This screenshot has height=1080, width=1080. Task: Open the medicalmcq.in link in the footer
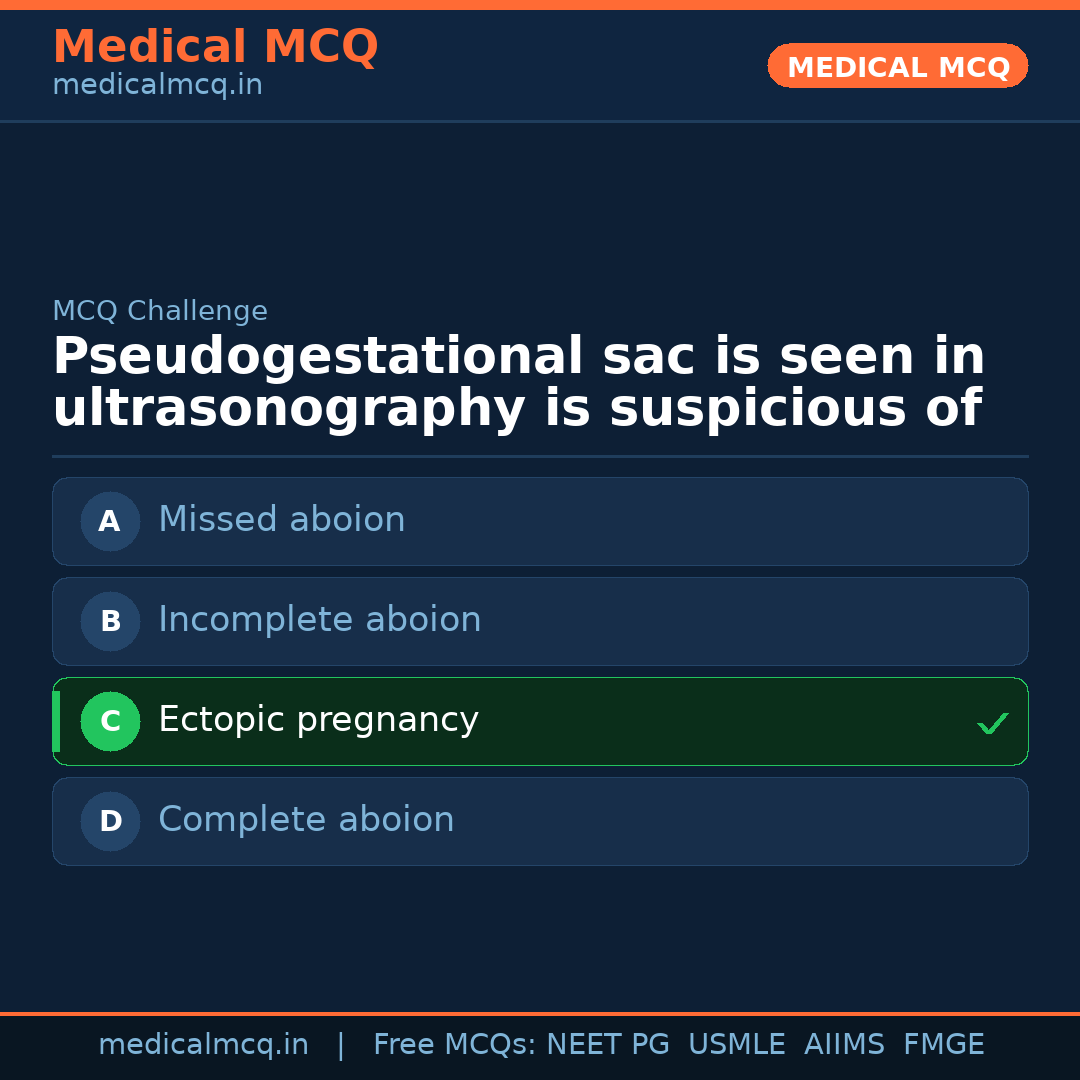click(x=203, y=1045)
